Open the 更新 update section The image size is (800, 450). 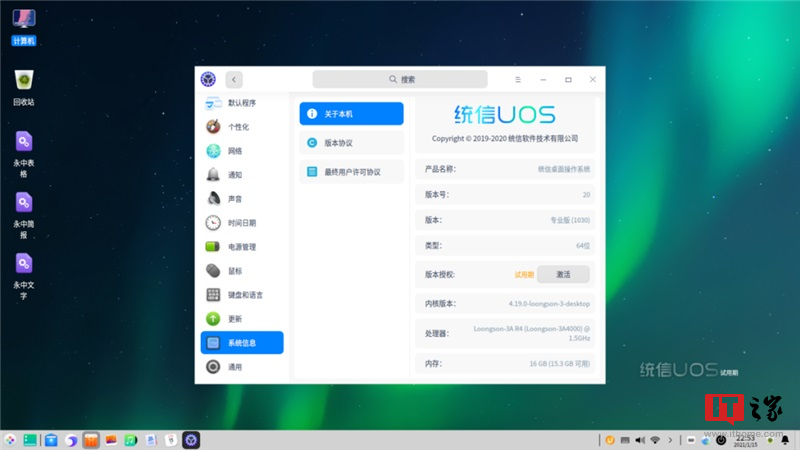(x=242, y=319)
